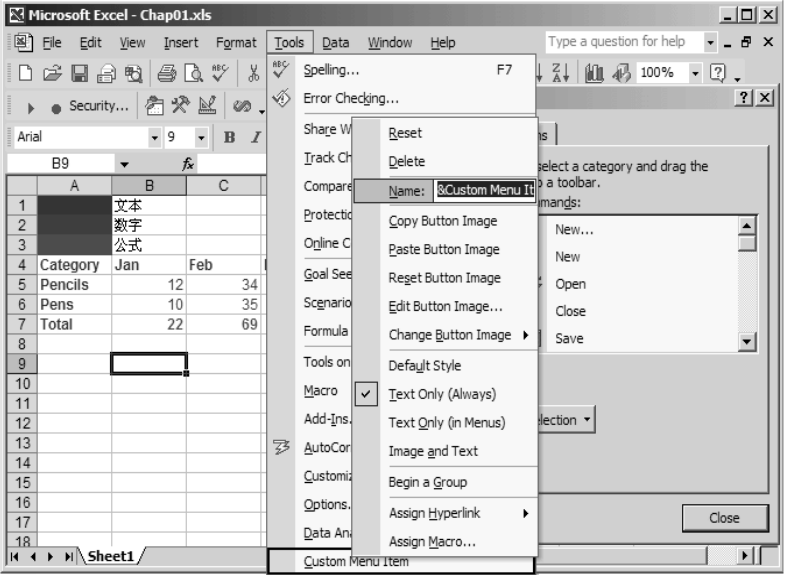Open the zoom 100% dropdown arrow
786x575 pixels.
click(695, 73)
